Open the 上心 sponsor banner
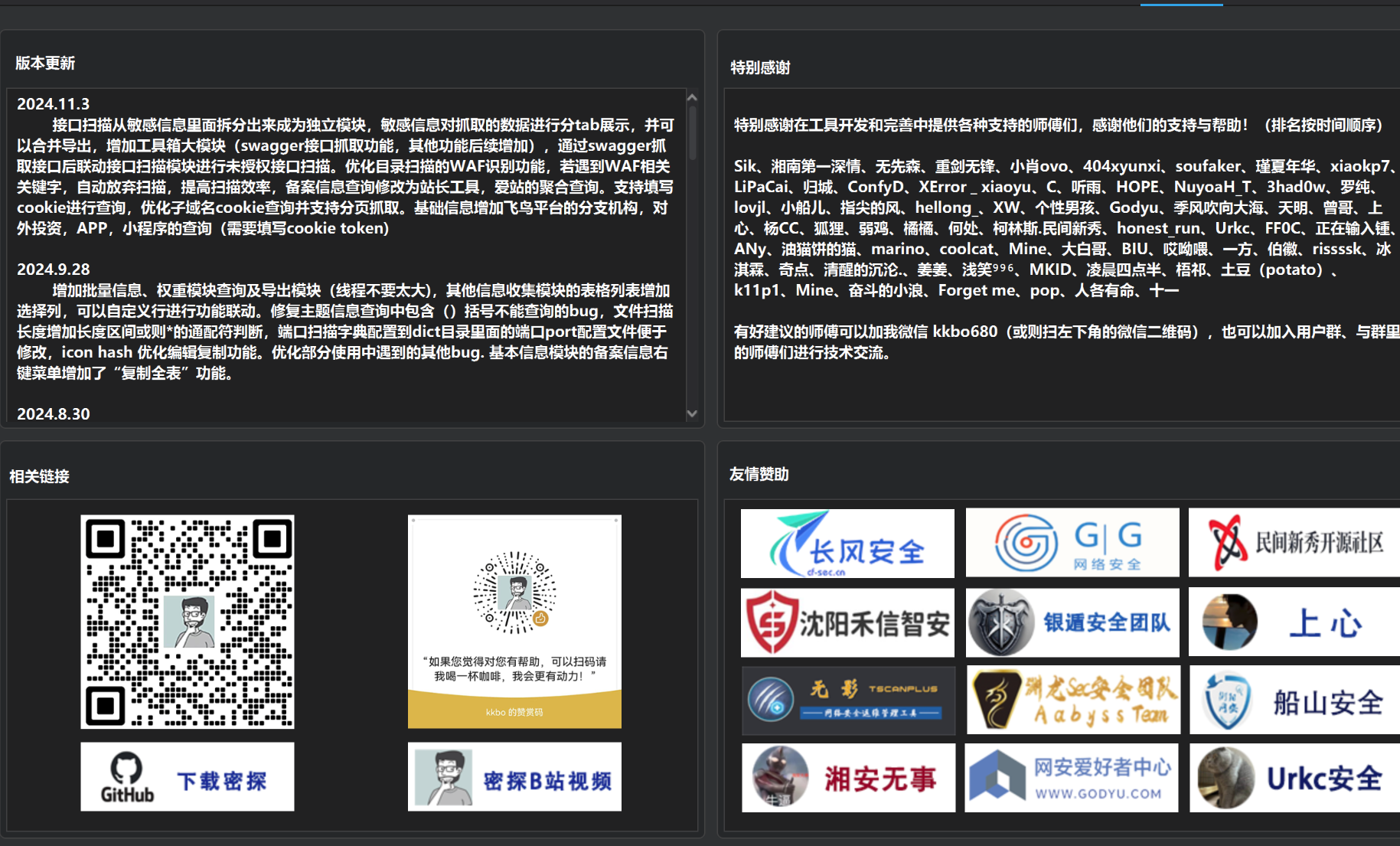This screenshot has width=1400, height=846. tap(1294, 622)
